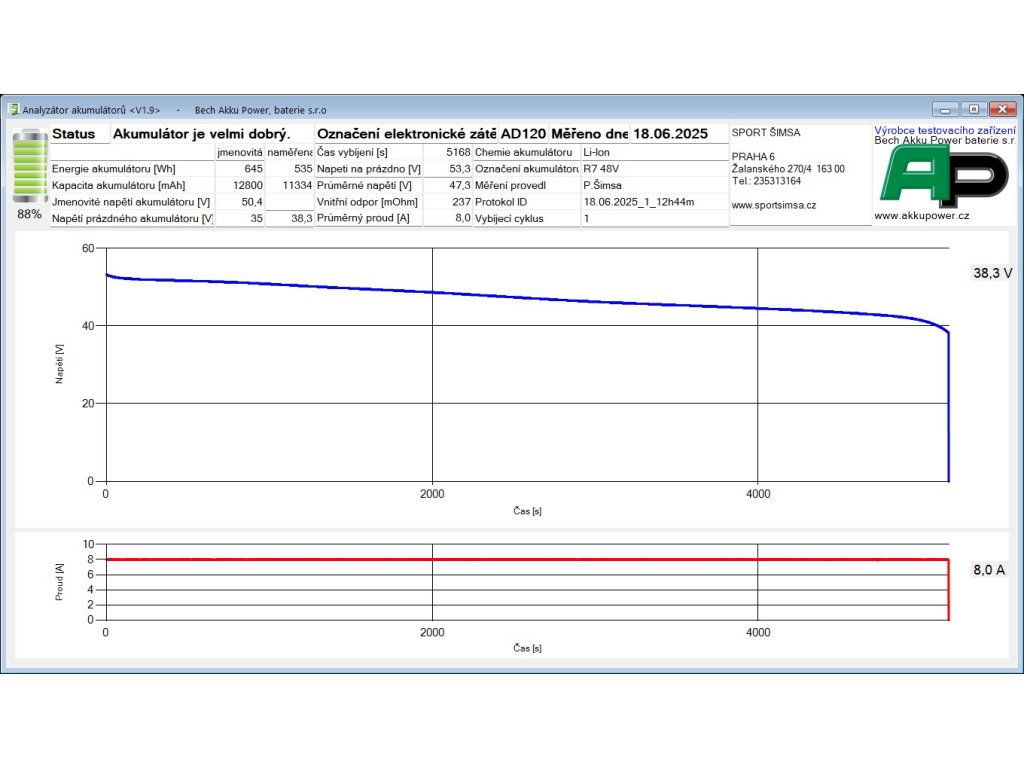1024x768 pixels.
Task: Click the www.sportsimsa.cz website text
Action: click(774, 205)
